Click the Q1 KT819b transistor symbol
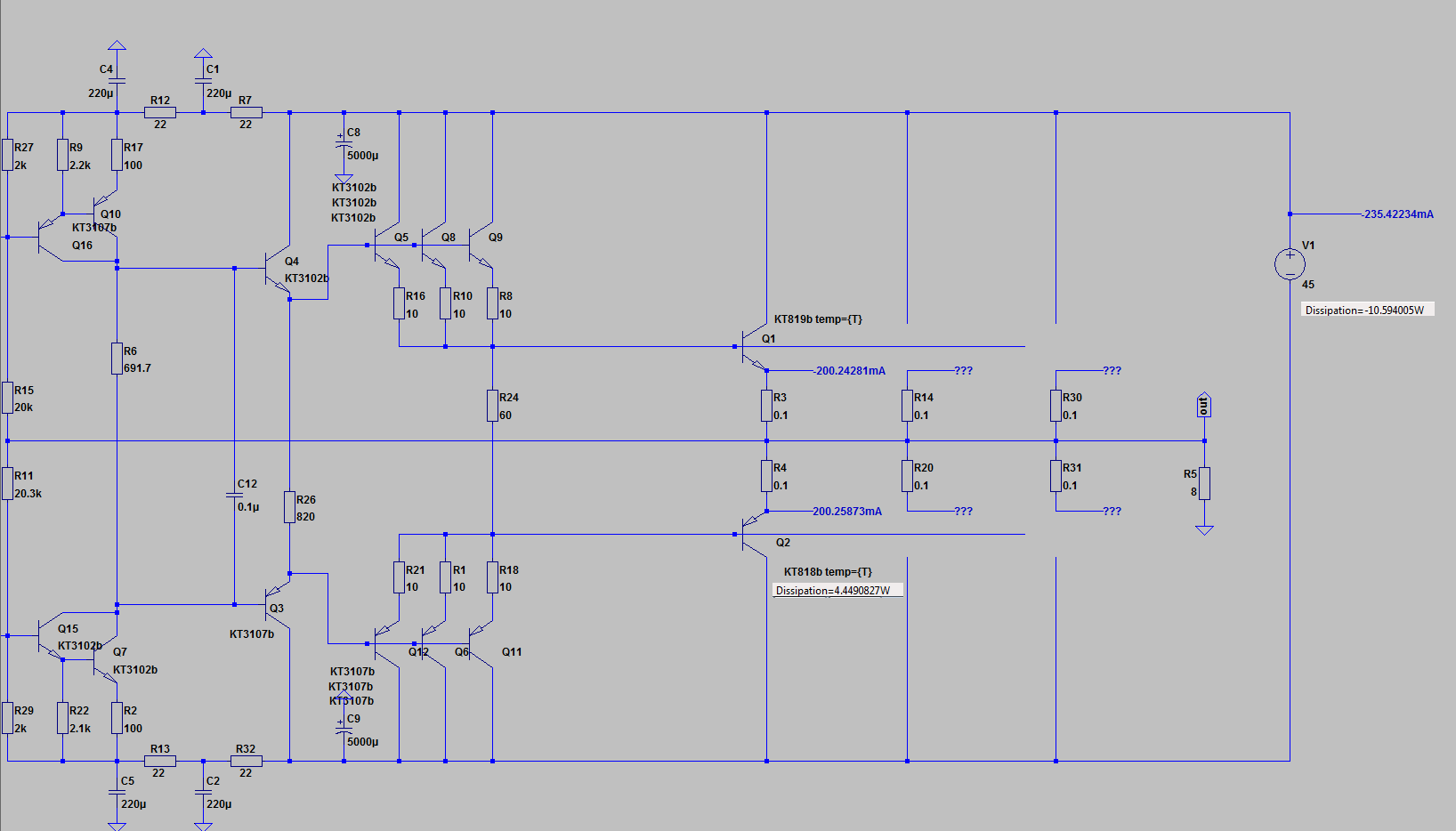The height and width of the screenshot is (831, 1456). (752, 347)
